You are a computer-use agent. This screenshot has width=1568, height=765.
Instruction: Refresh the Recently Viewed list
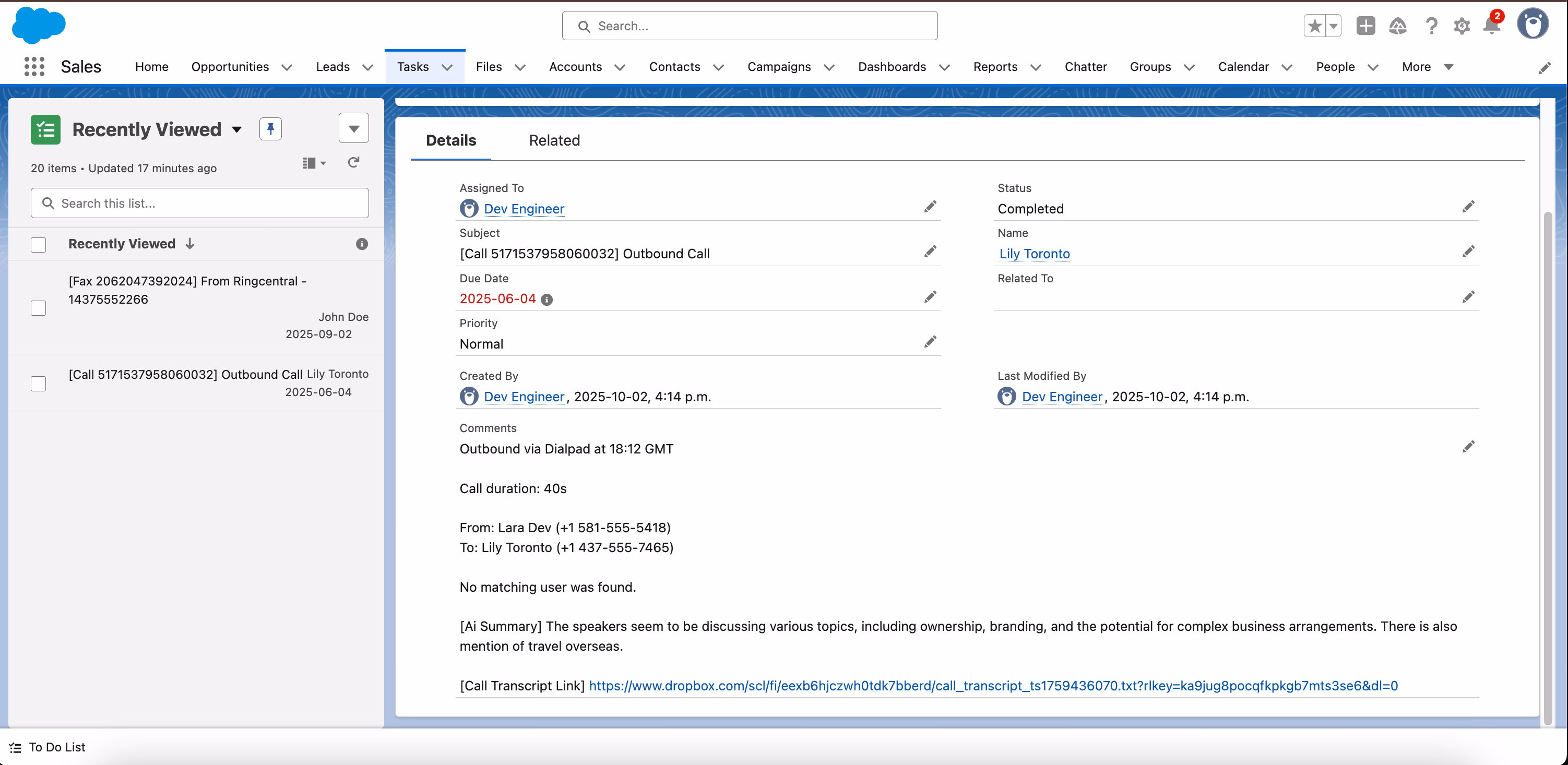(x=354, y=162)
